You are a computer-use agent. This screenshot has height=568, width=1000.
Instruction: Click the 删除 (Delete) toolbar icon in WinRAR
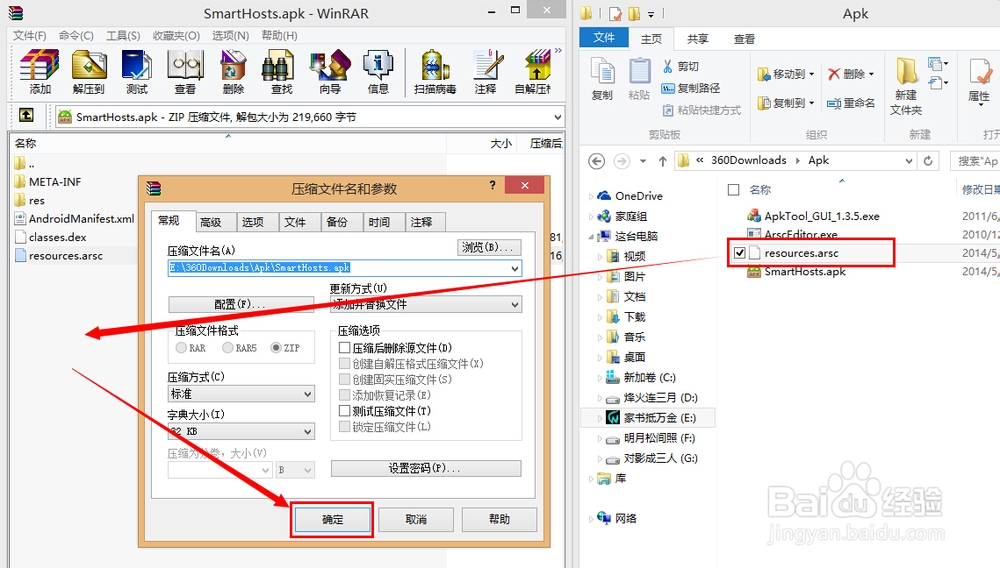click(x=233, y=71)
